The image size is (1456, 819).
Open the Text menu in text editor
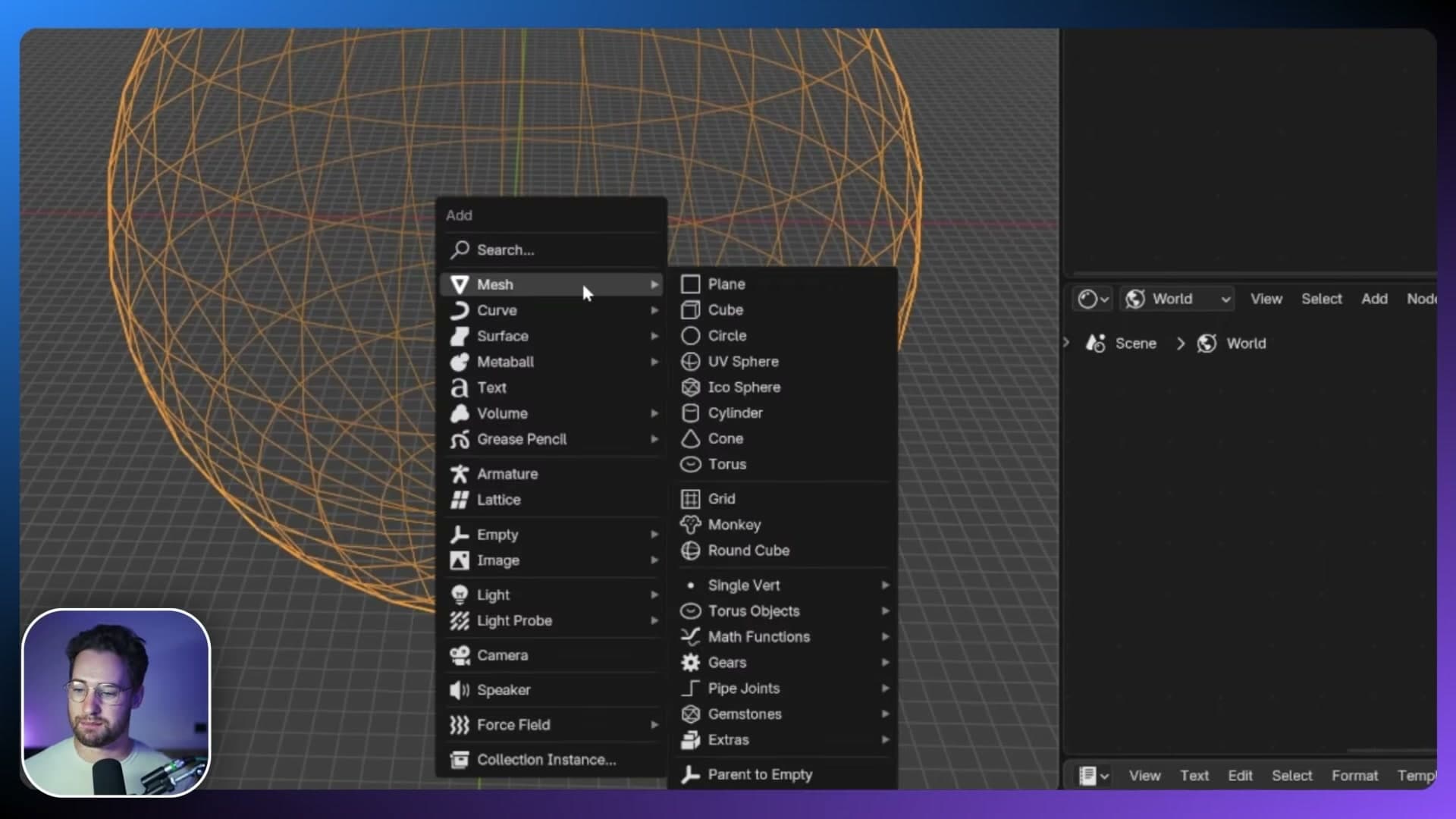click(x=1194, y=776)
